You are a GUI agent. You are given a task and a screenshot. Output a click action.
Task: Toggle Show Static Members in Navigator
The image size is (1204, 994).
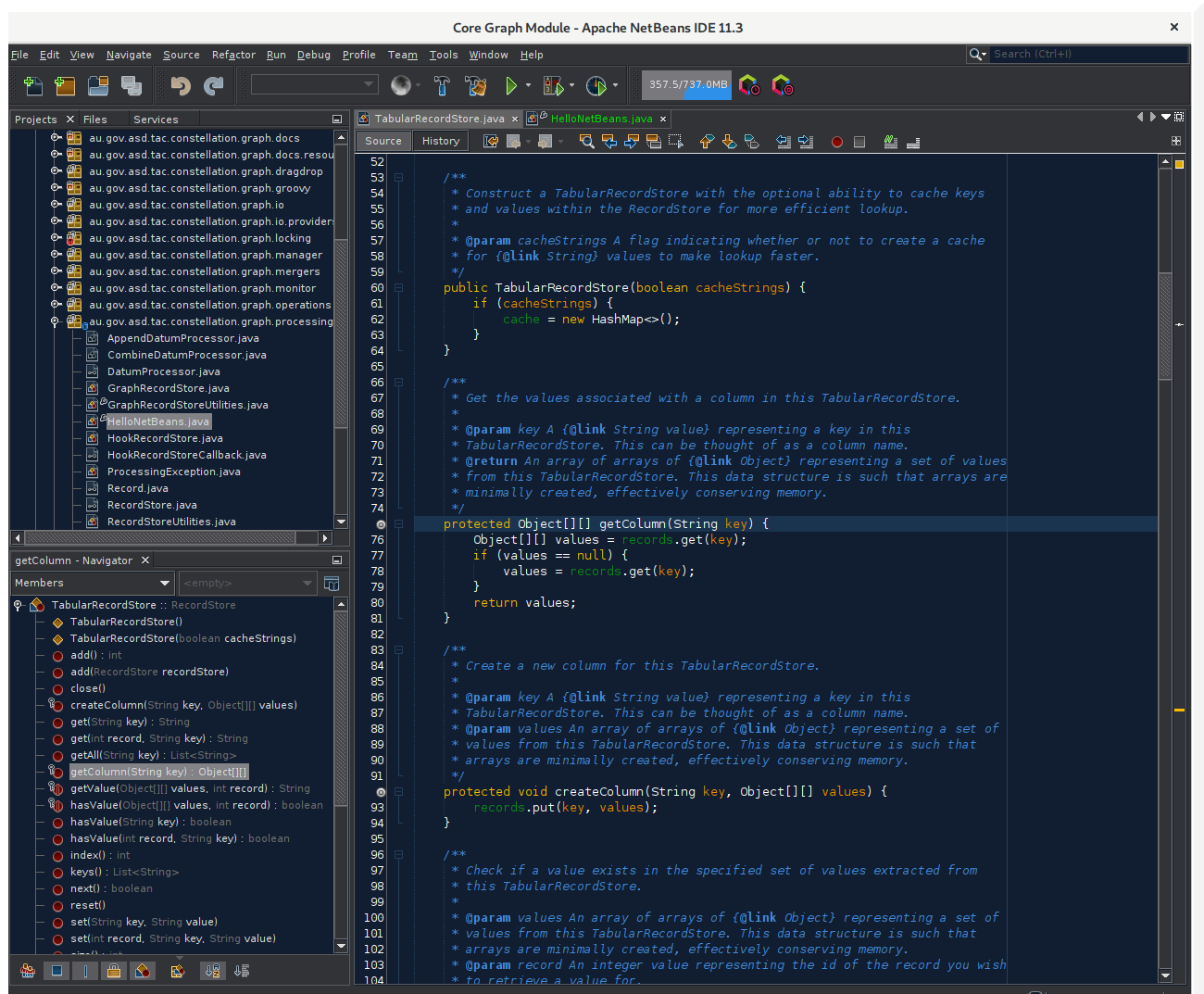(x=85, y=970)
